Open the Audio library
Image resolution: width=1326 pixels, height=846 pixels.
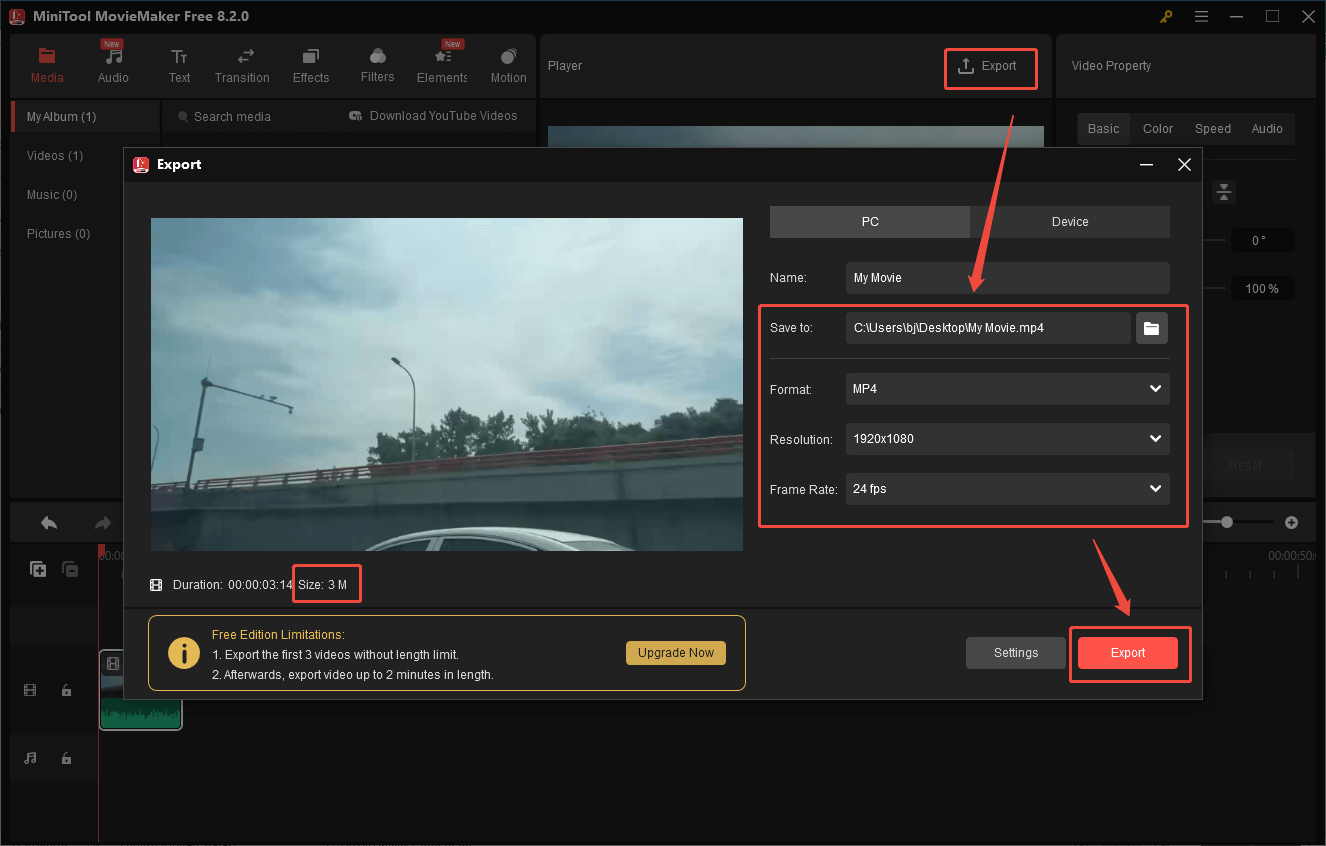[x=112, y=63]
